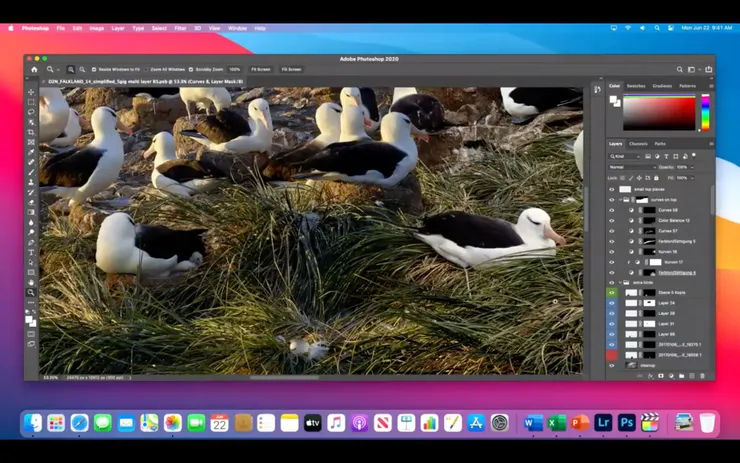Add a layer style with fx icon

point(650,376)
